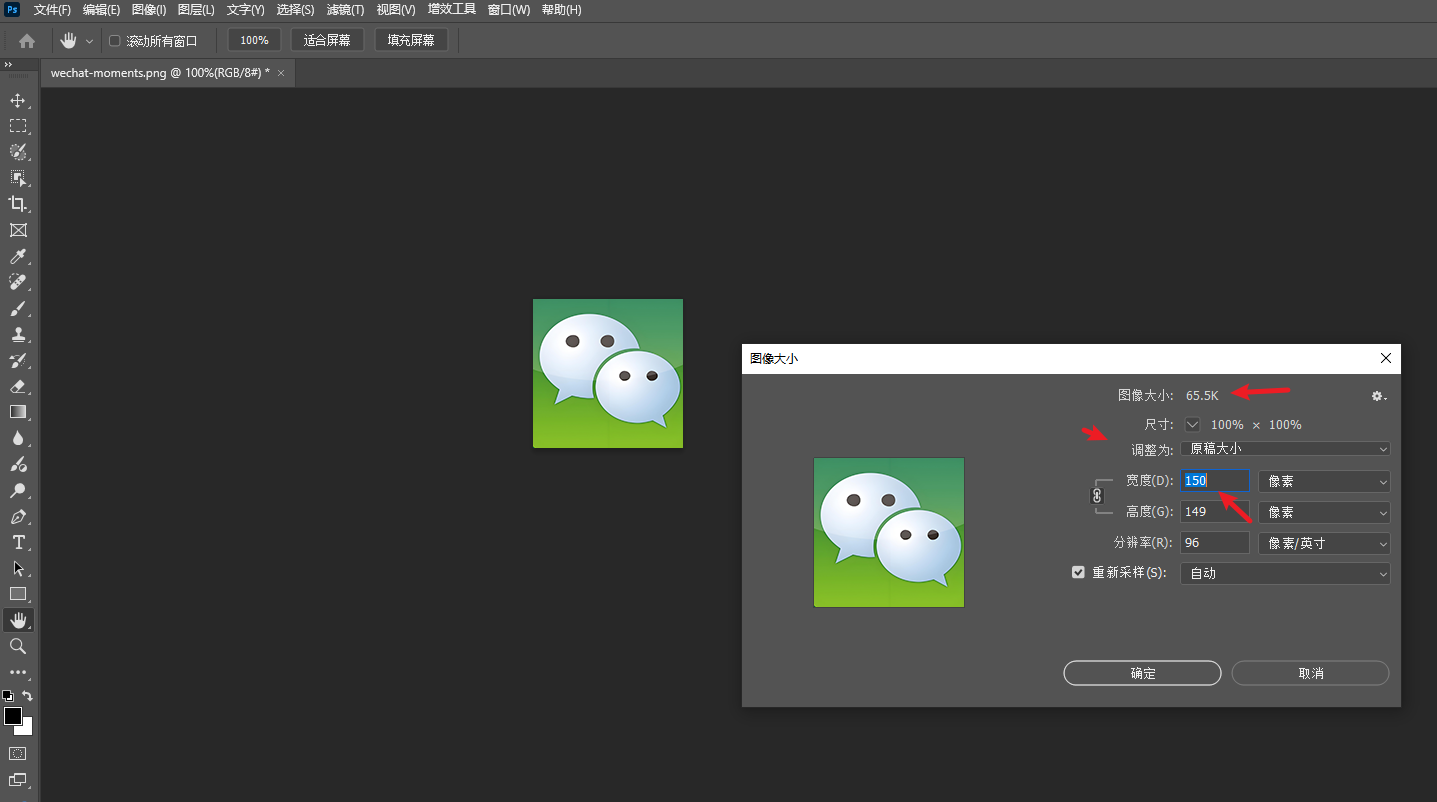Reset default foreground and background colors
Image resolution: width=1437 pixels, height=802 pixels.
8,696
